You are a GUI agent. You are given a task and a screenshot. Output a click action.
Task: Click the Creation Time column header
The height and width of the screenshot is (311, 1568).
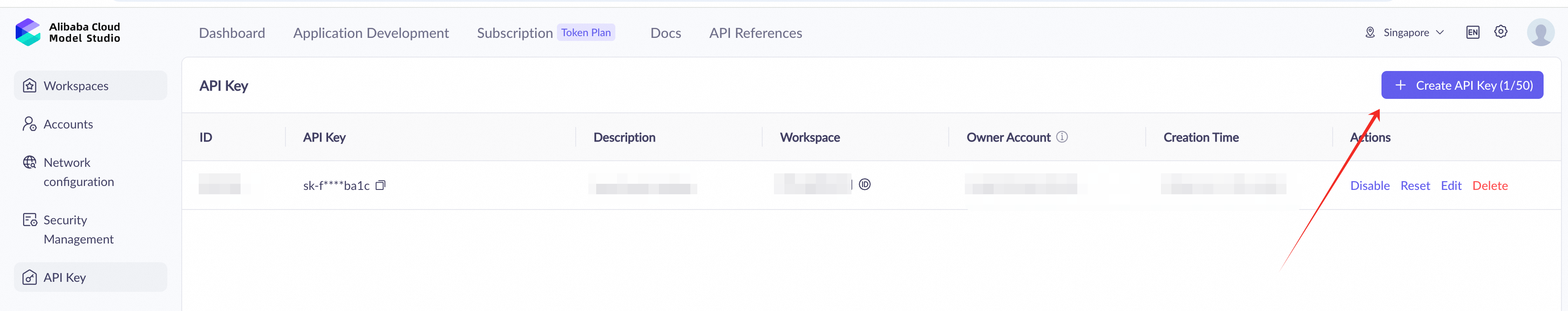coord(1200,138)
